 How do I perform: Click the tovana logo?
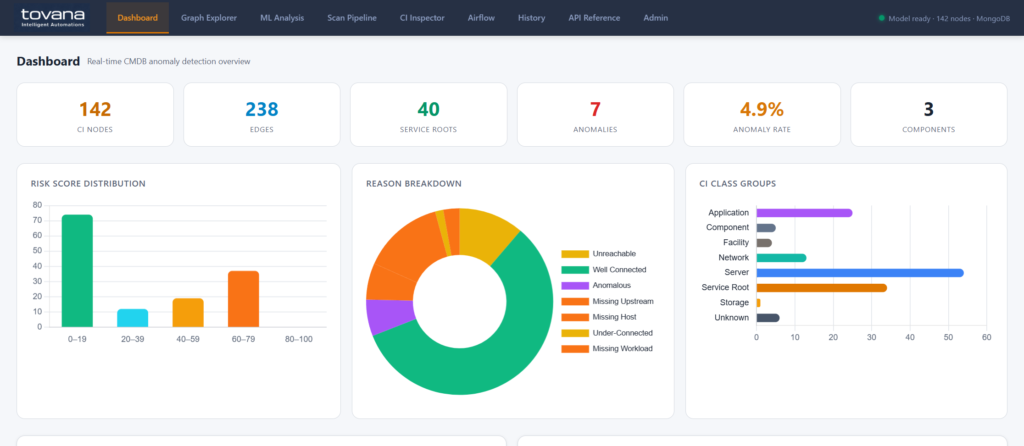point(51,18)
